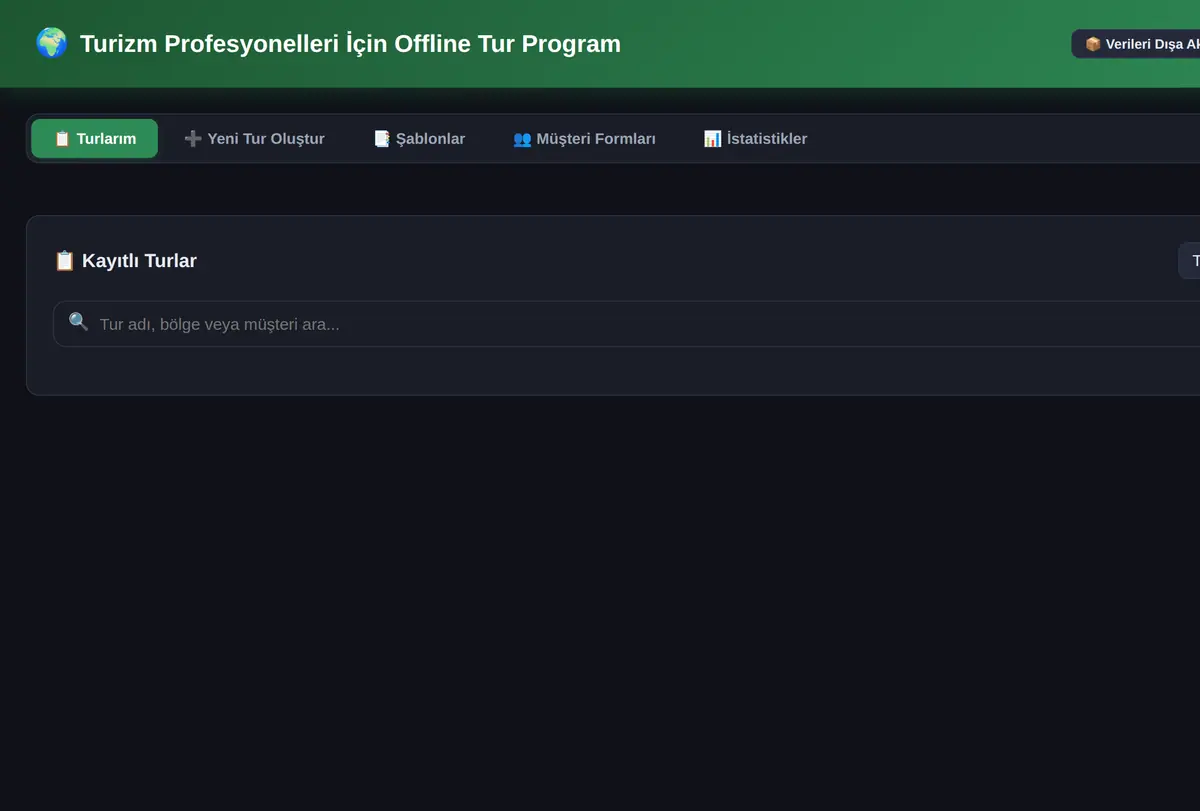Screen dimensions: 1200x811
Task: Switch to Yeni Tur Oluştur tab
Action: coord(254,139)
